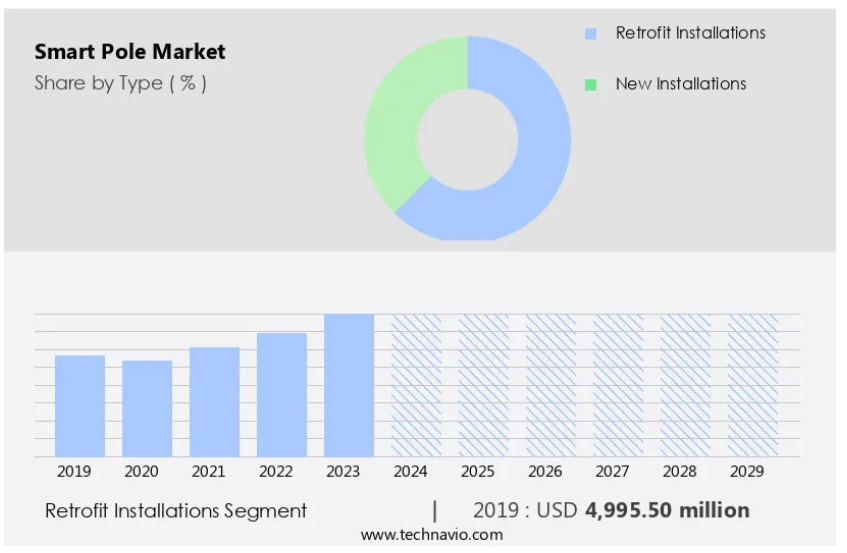Open the www.technavio.com link
The width and height of the screenshot is (847, 553).
tap(432, 535)
